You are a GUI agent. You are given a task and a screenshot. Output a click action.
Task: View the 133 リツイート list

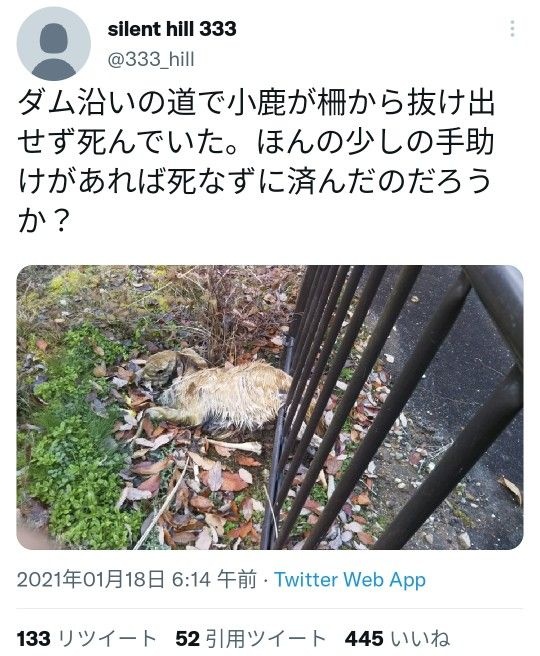tap(87, 639)
